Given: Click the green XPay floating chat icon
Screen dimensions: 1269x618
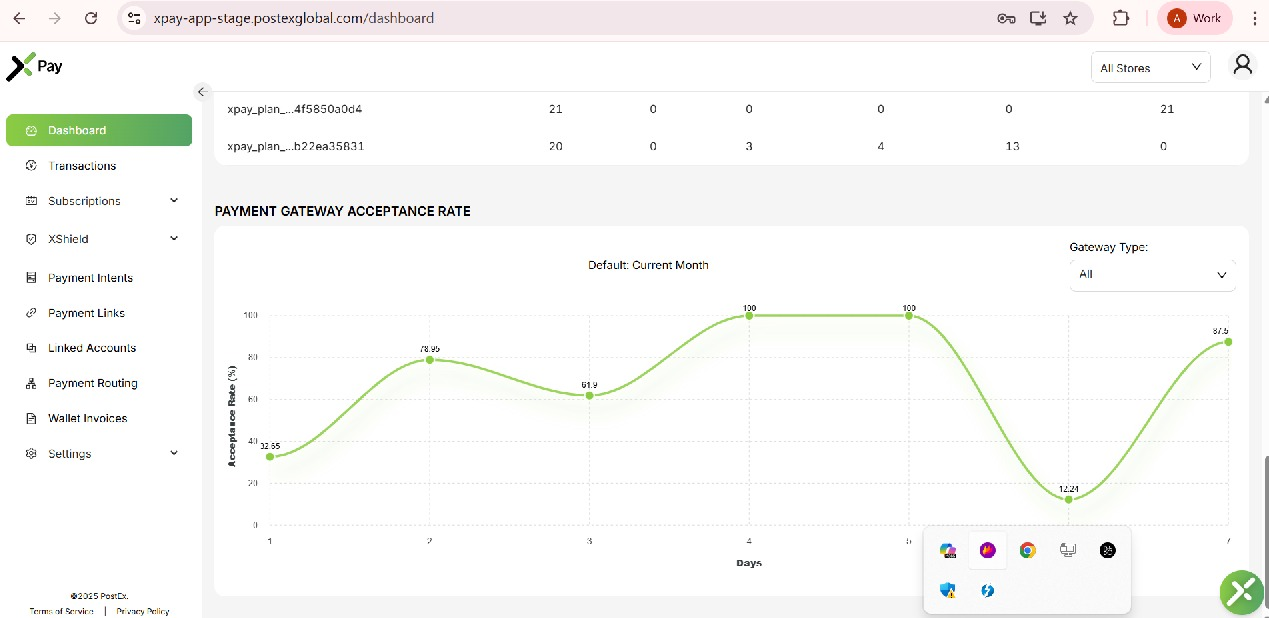Looking at the screenshot, I should click(x=1241, y=592).
